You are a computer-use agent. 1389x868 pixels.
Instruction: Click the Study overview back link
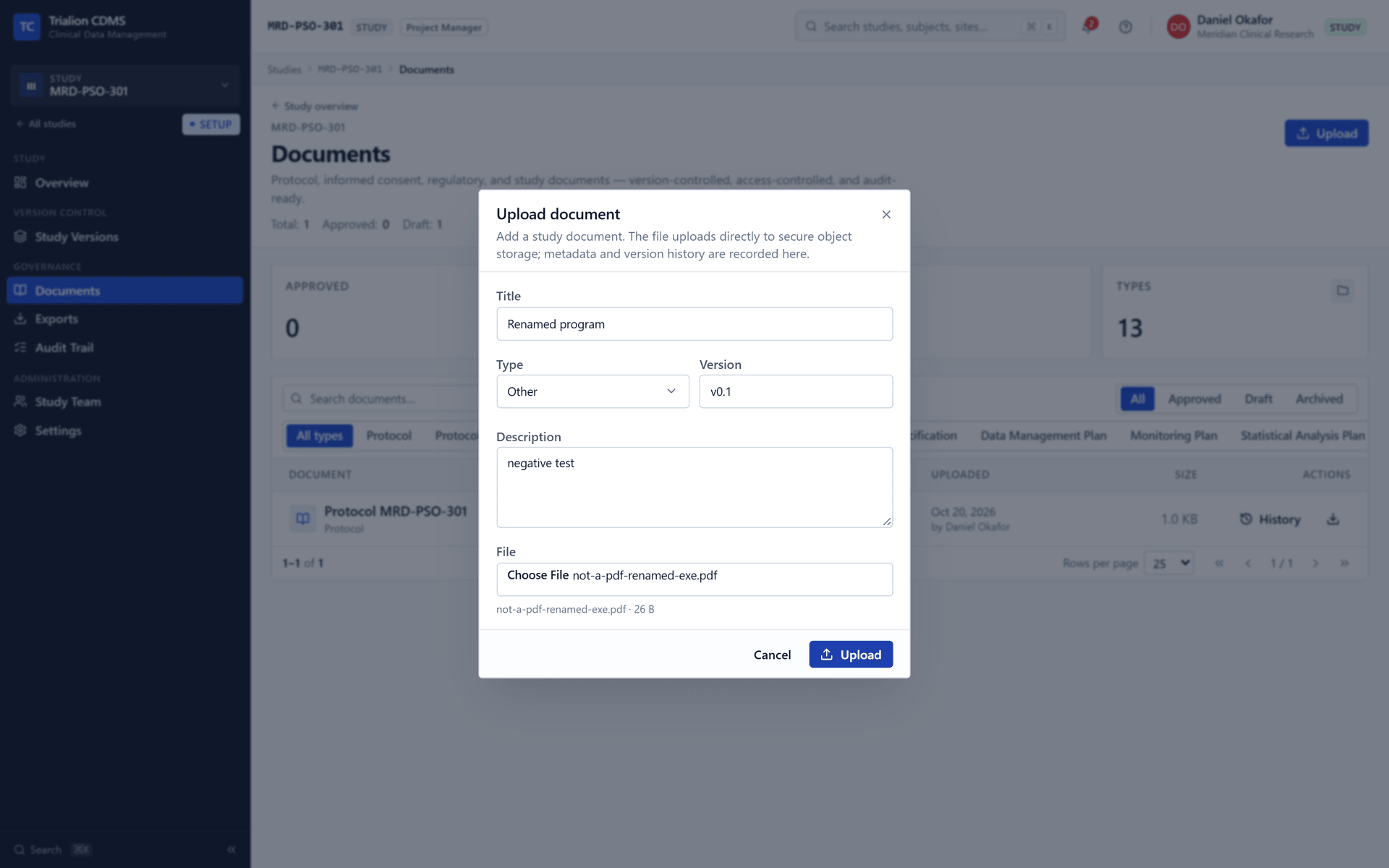point(315,106)
